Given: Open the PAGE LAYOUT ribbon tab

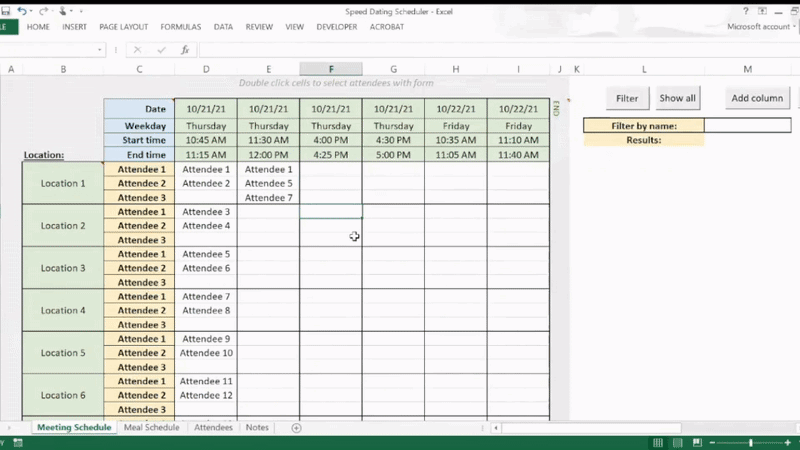Looking at the screenshot, I should click(123, 27).
